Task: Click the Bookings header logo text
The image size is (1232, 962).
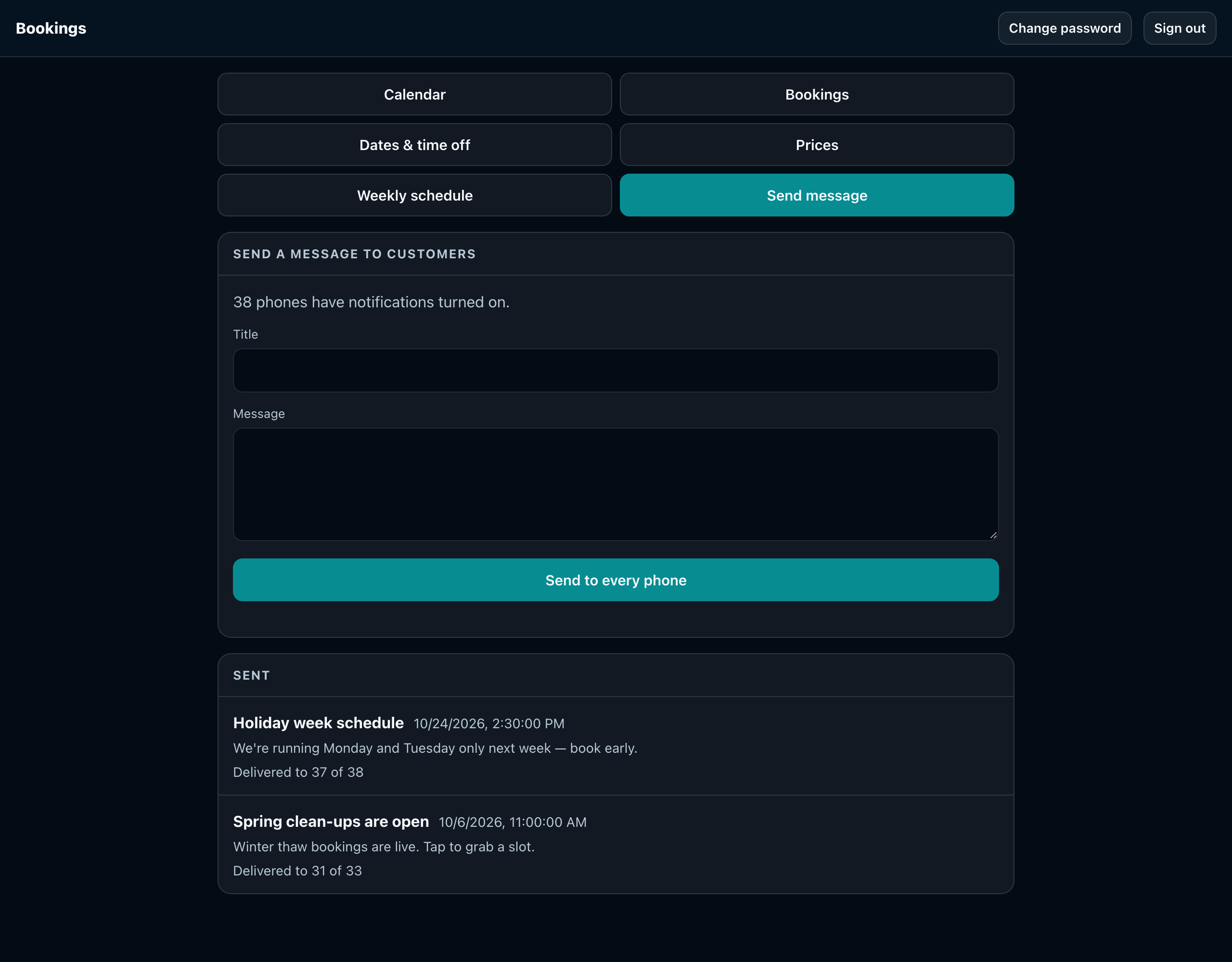Action: [x=51, y=28]
